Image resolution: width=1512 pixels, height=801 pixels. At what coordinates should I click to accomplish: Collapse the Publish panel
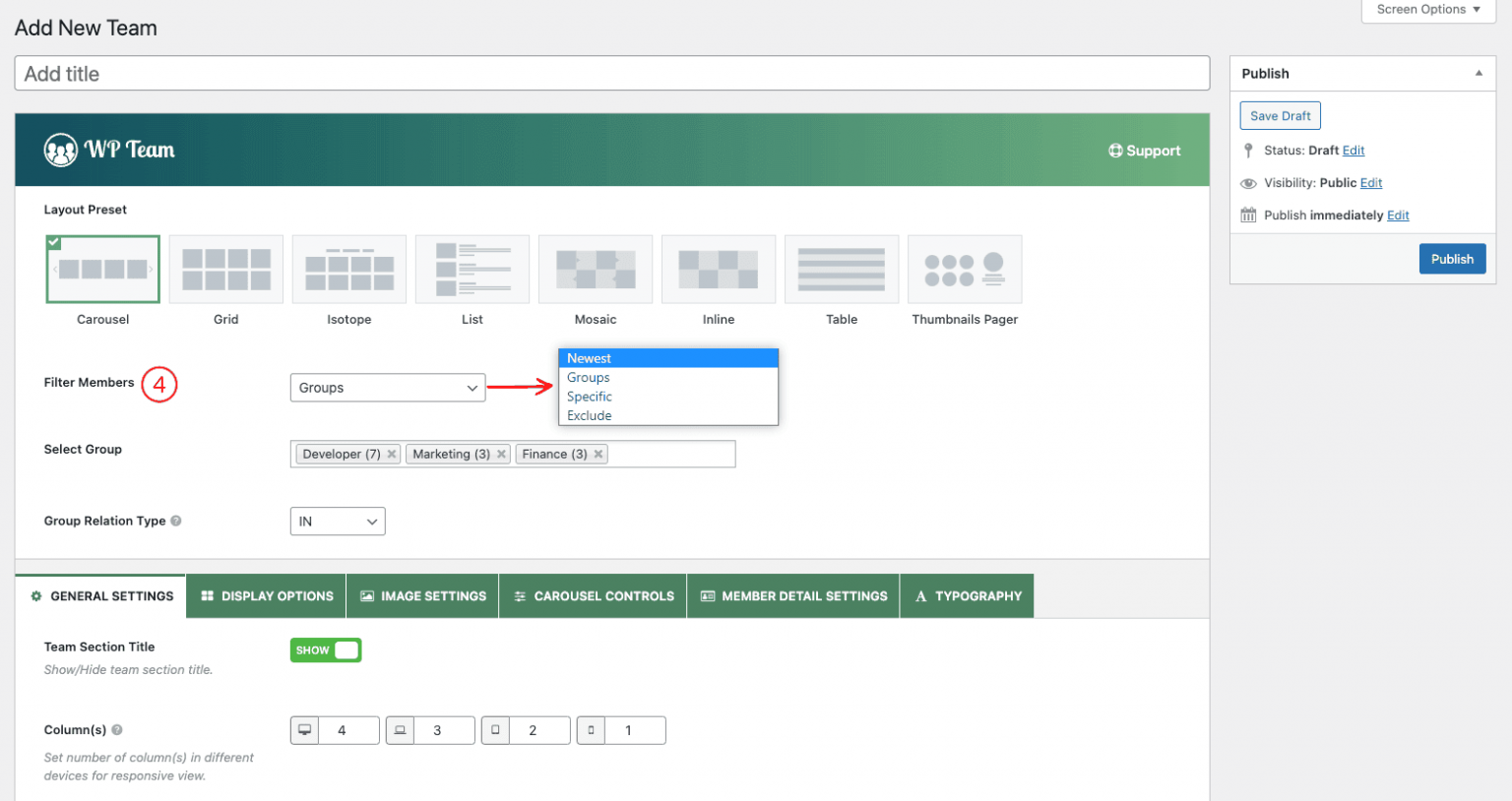1478,72
